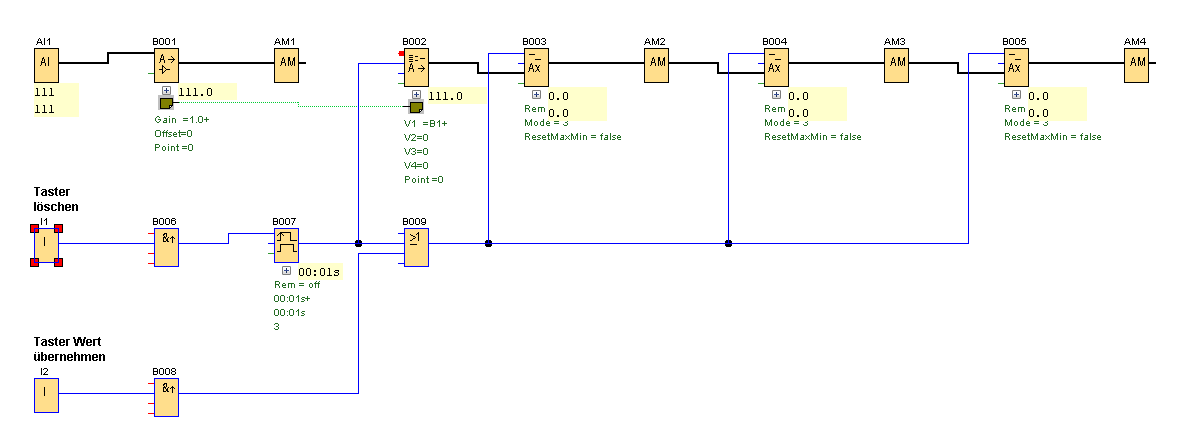Click the AM3 analog flag block
The image size is (1180, 438).
point(897,65)
